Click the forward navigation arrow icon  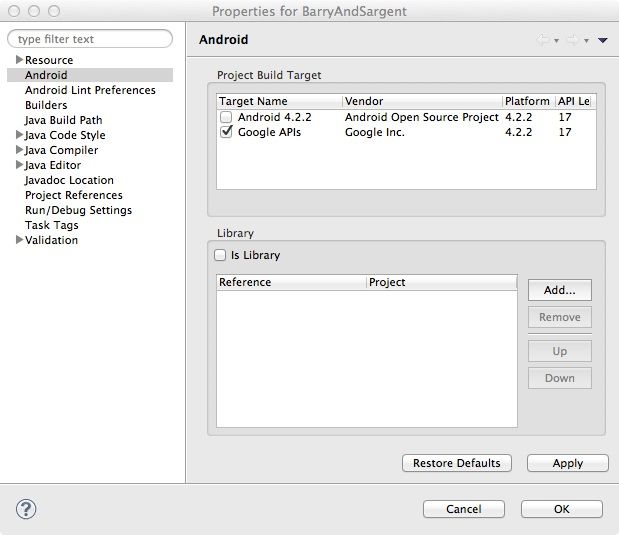pos(572,40)
